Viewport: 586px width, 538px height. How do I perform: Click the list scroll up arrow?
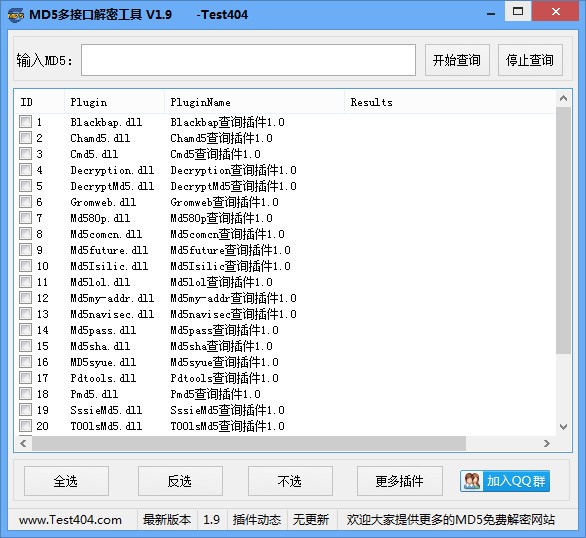[x=563, y=99]
